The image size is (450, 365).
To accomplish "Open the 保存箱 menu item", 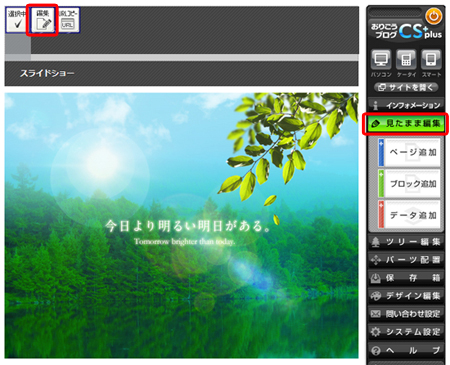I will click(x=406, y=278).
